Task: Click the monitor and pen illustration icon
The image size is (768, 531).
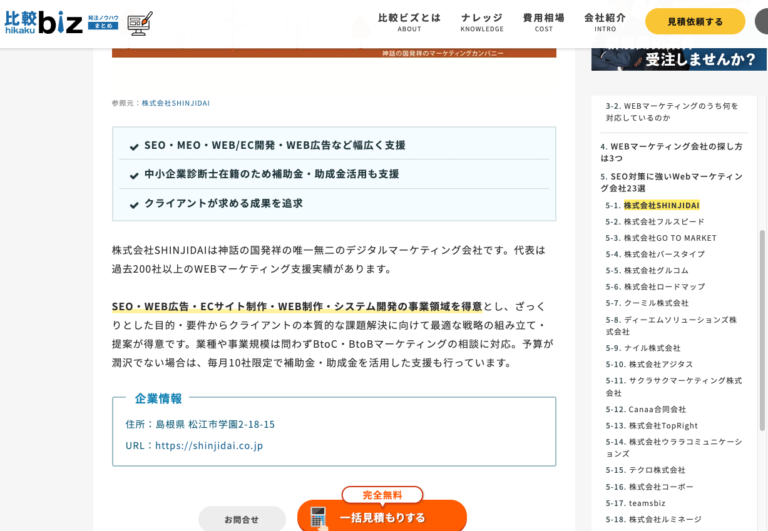Action: (x=140, y=23)
